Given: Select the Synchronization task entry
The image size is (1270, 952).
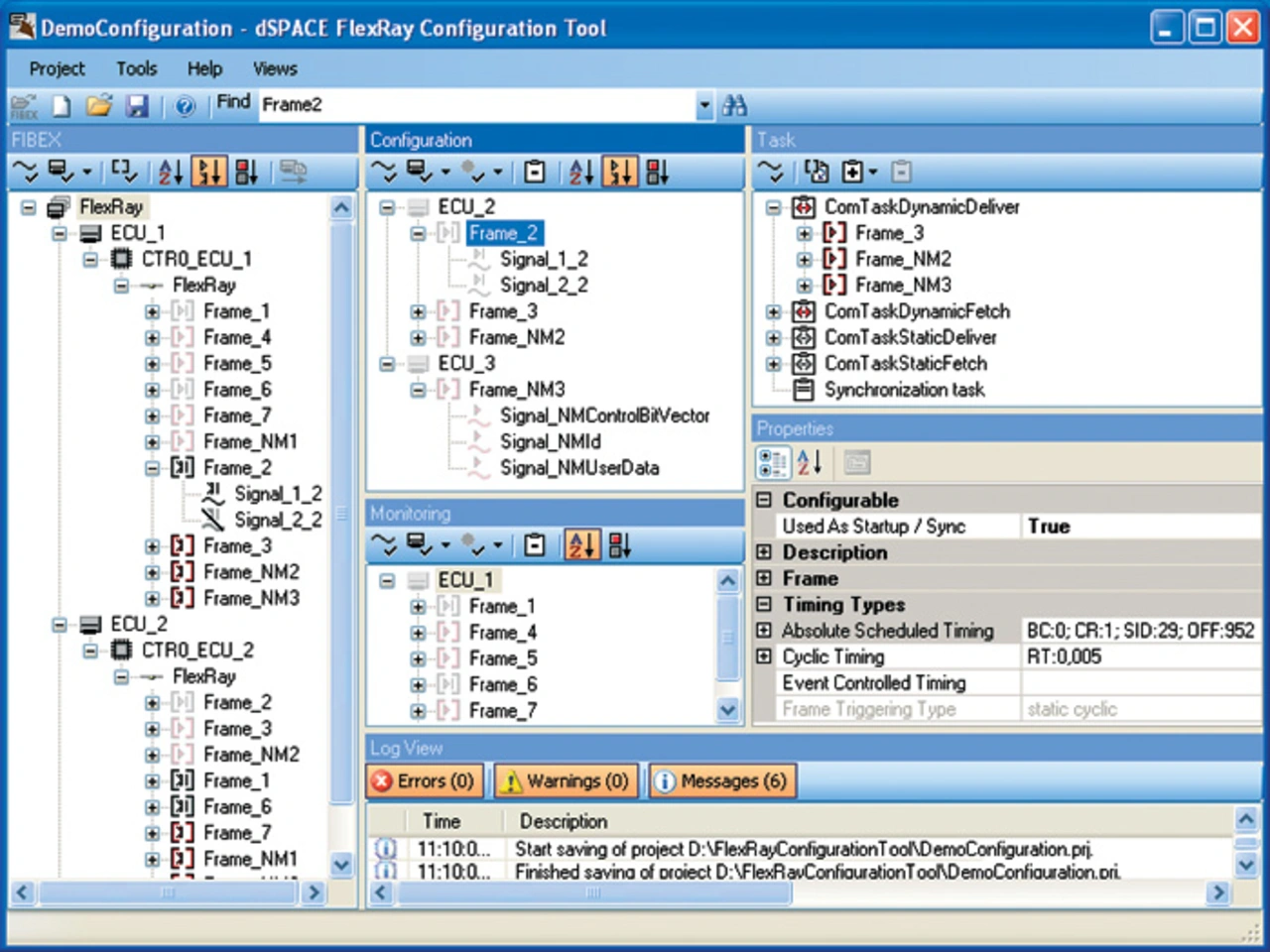Looking at the screenshot, I should (904, 390).
